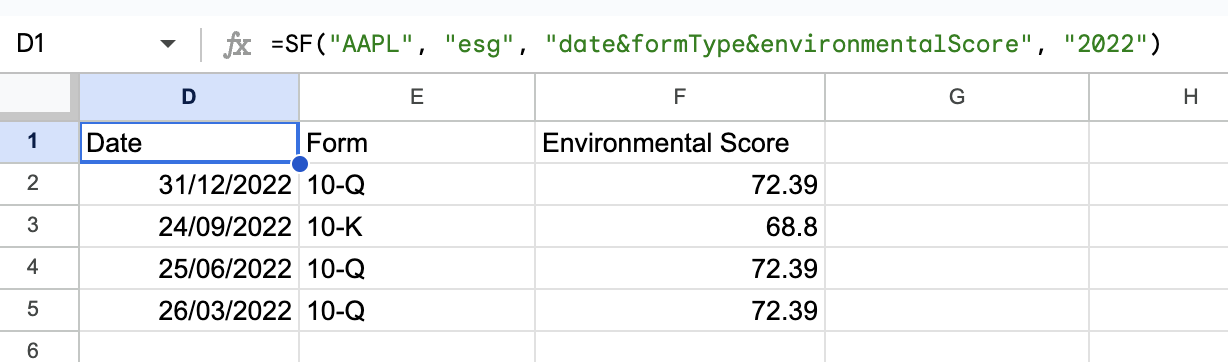Screen dimensions: 1228x362
Task: Select column D header
Action: point(189,97)
